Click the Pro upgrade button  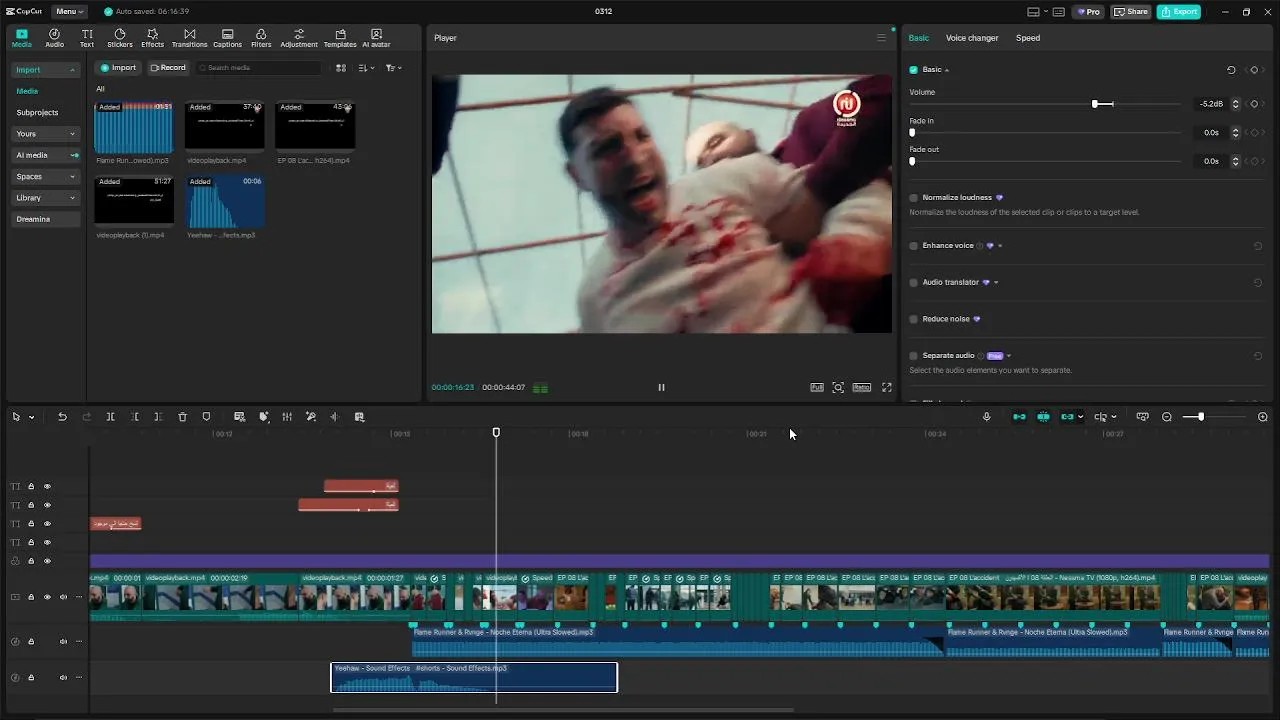pos(1088,12)
